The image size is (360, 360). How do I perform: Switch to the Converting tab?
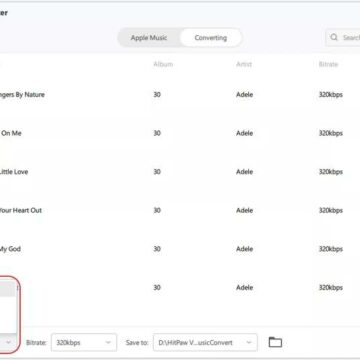point(211,38)
